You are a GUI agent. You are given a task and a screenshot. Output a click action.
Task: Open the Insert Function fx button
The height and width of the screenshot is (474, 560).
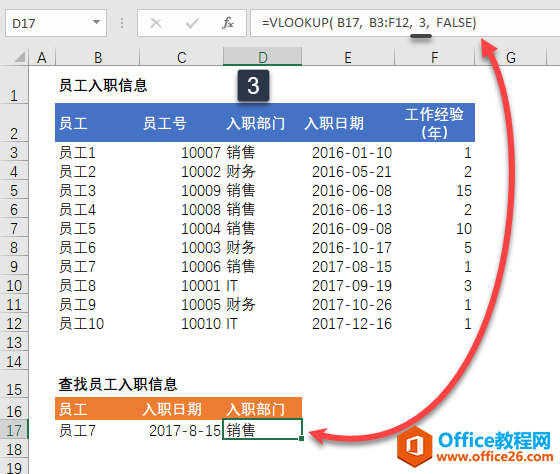click(x=228, y=23)
